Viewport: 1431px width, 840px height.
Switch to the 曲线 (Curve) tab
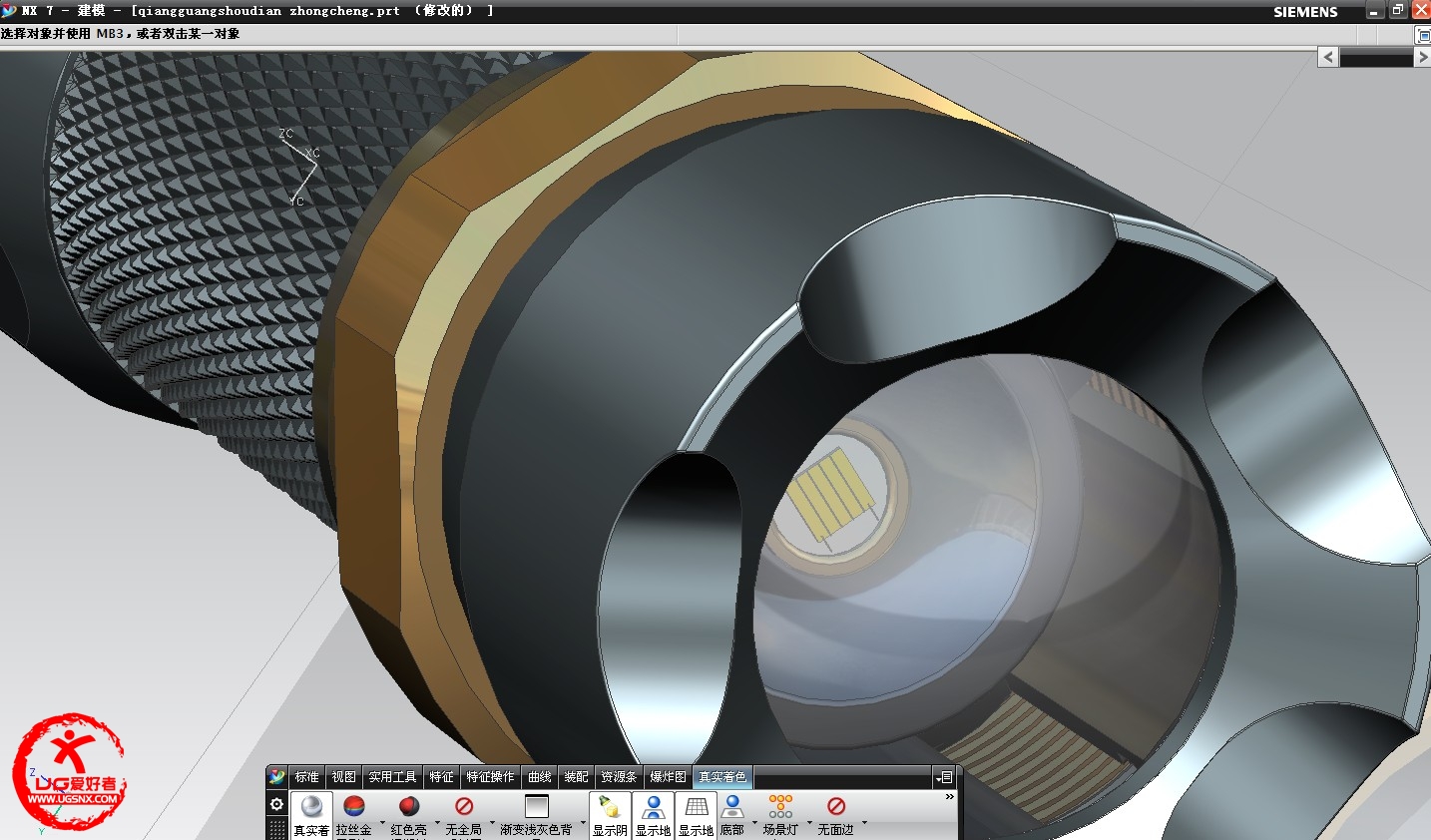539,776
